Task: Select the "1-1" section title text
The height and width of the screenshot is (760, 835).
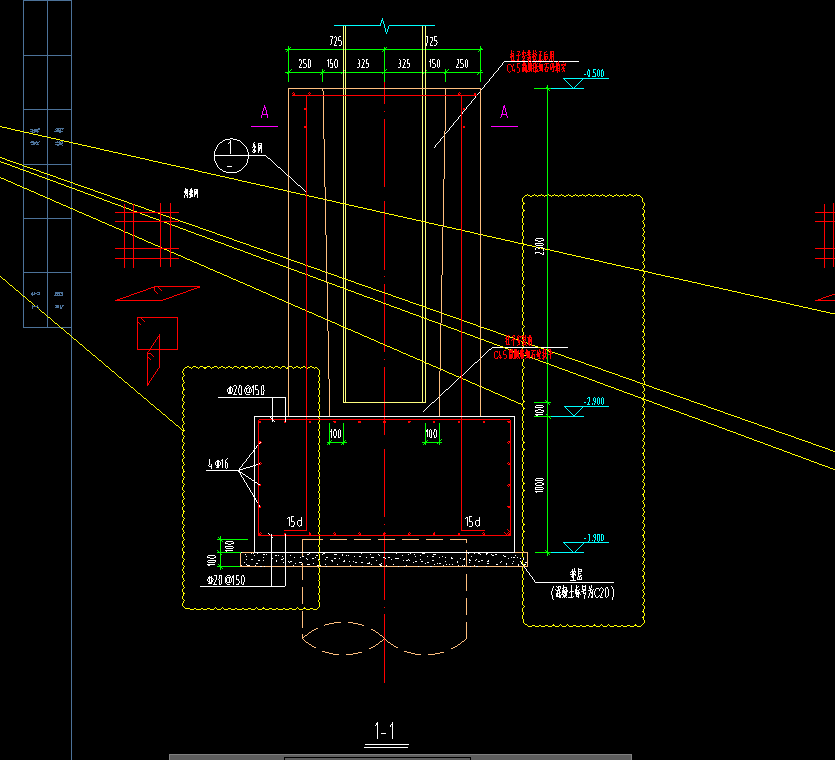Action: tap(384, 731)
